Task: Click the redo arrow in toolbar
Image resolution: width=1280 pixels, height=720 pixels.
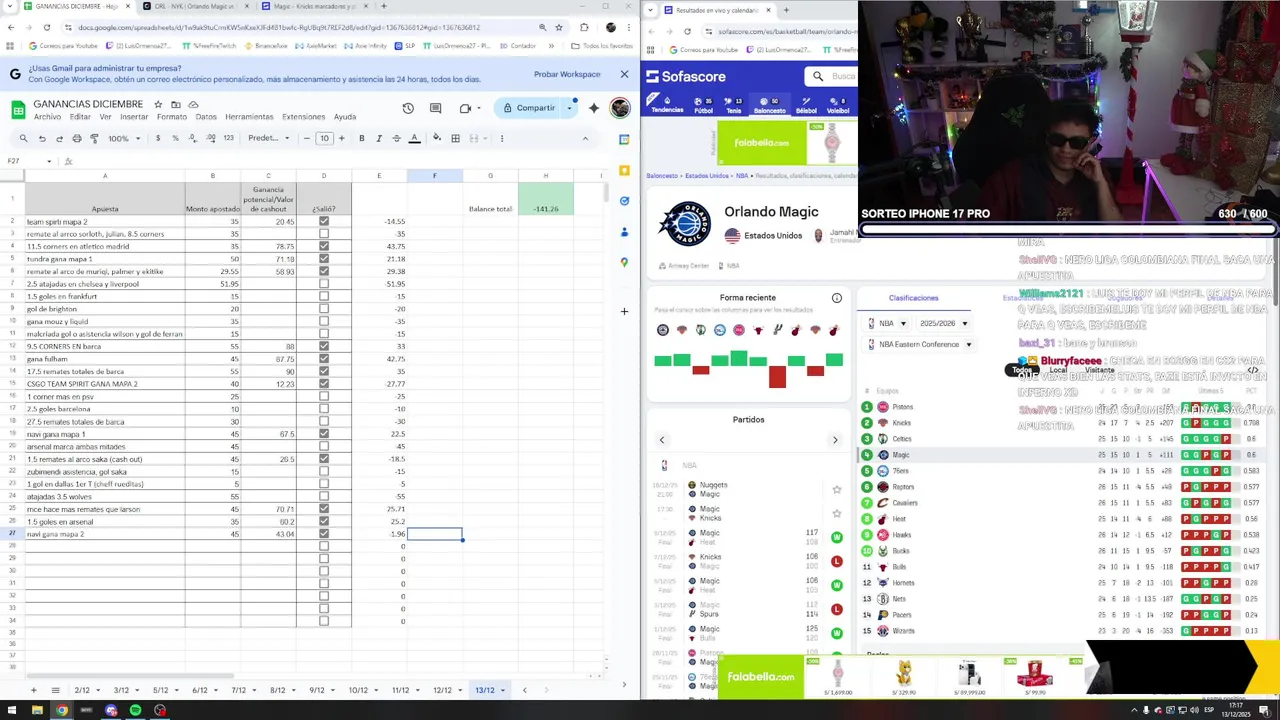Action: (59, 138)
